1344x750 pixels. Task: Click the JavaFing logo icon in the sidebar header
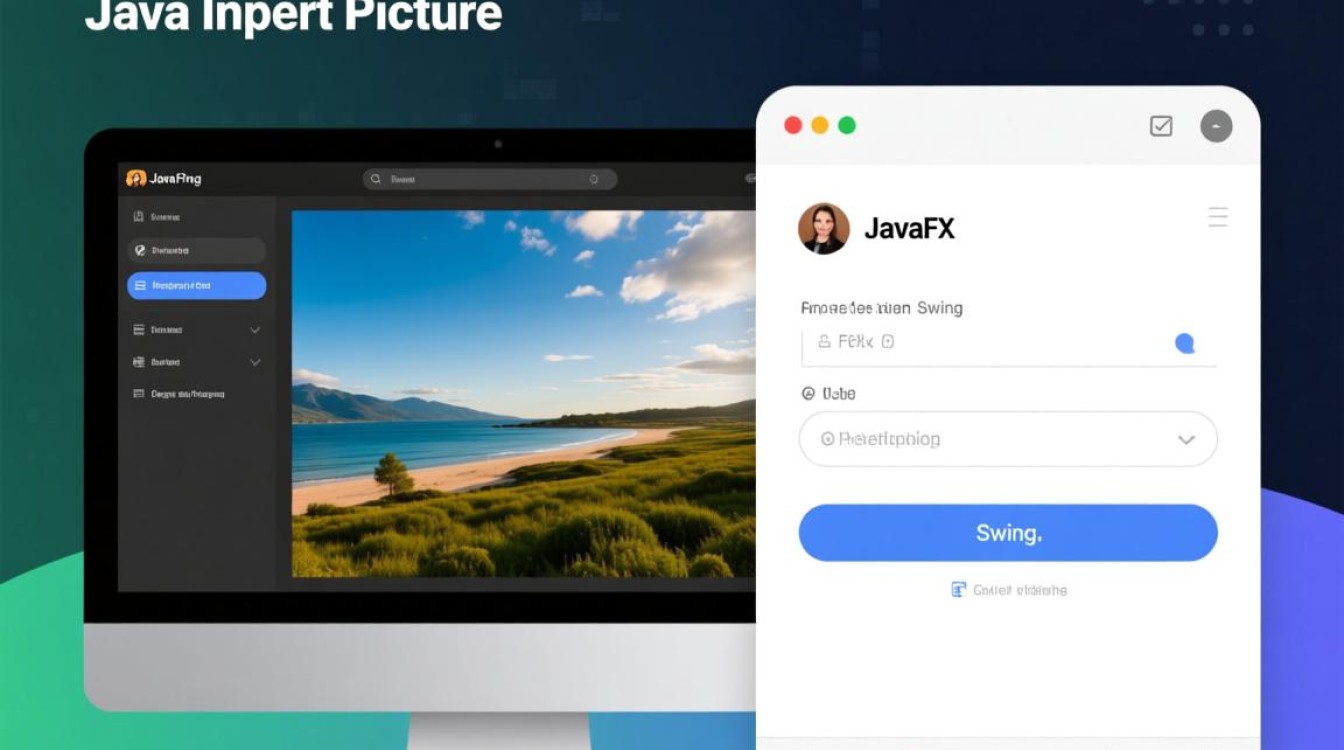tap(138, 177)
